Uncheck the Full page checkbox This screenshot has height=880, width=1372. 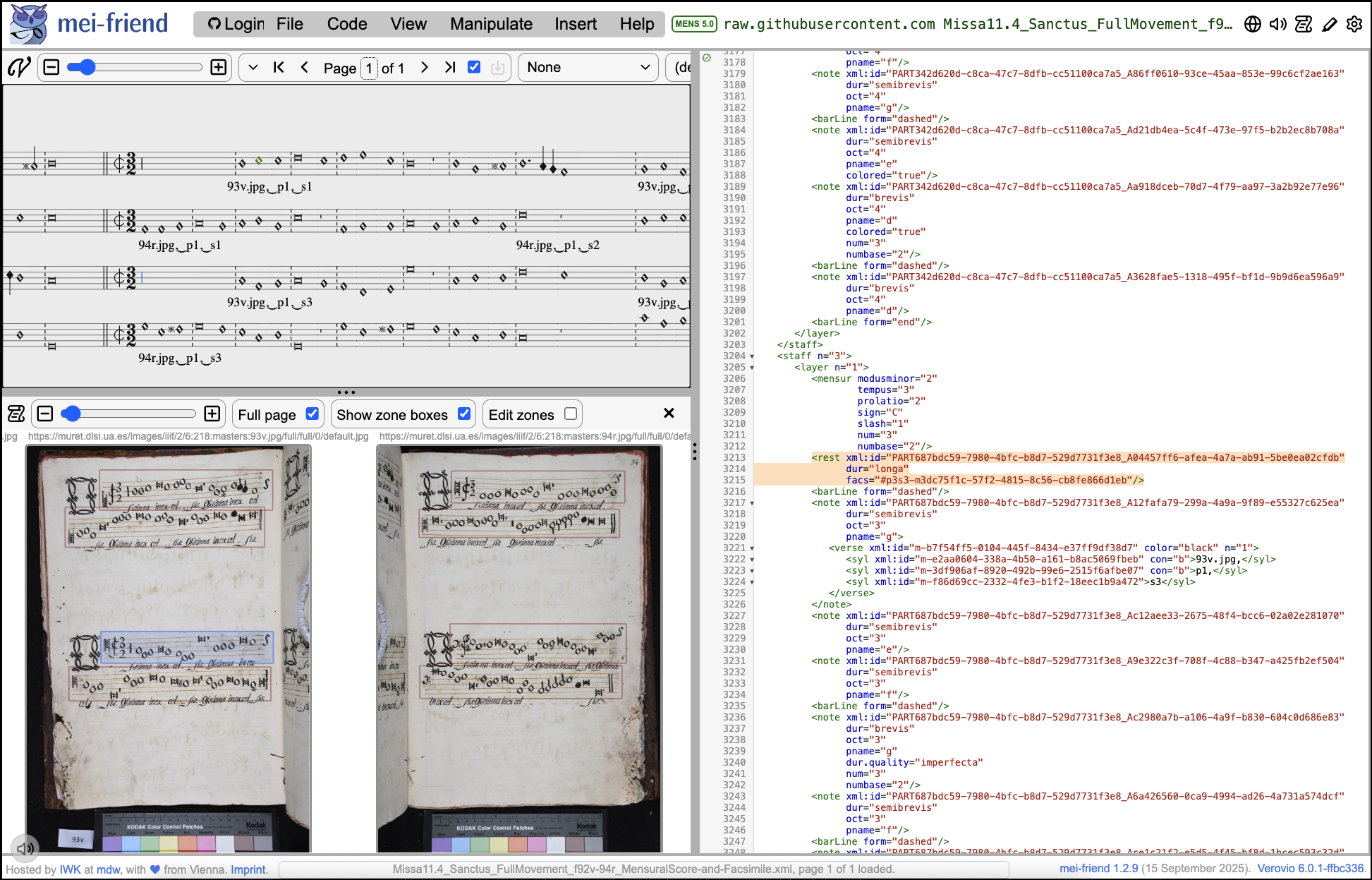click(312, 414)
